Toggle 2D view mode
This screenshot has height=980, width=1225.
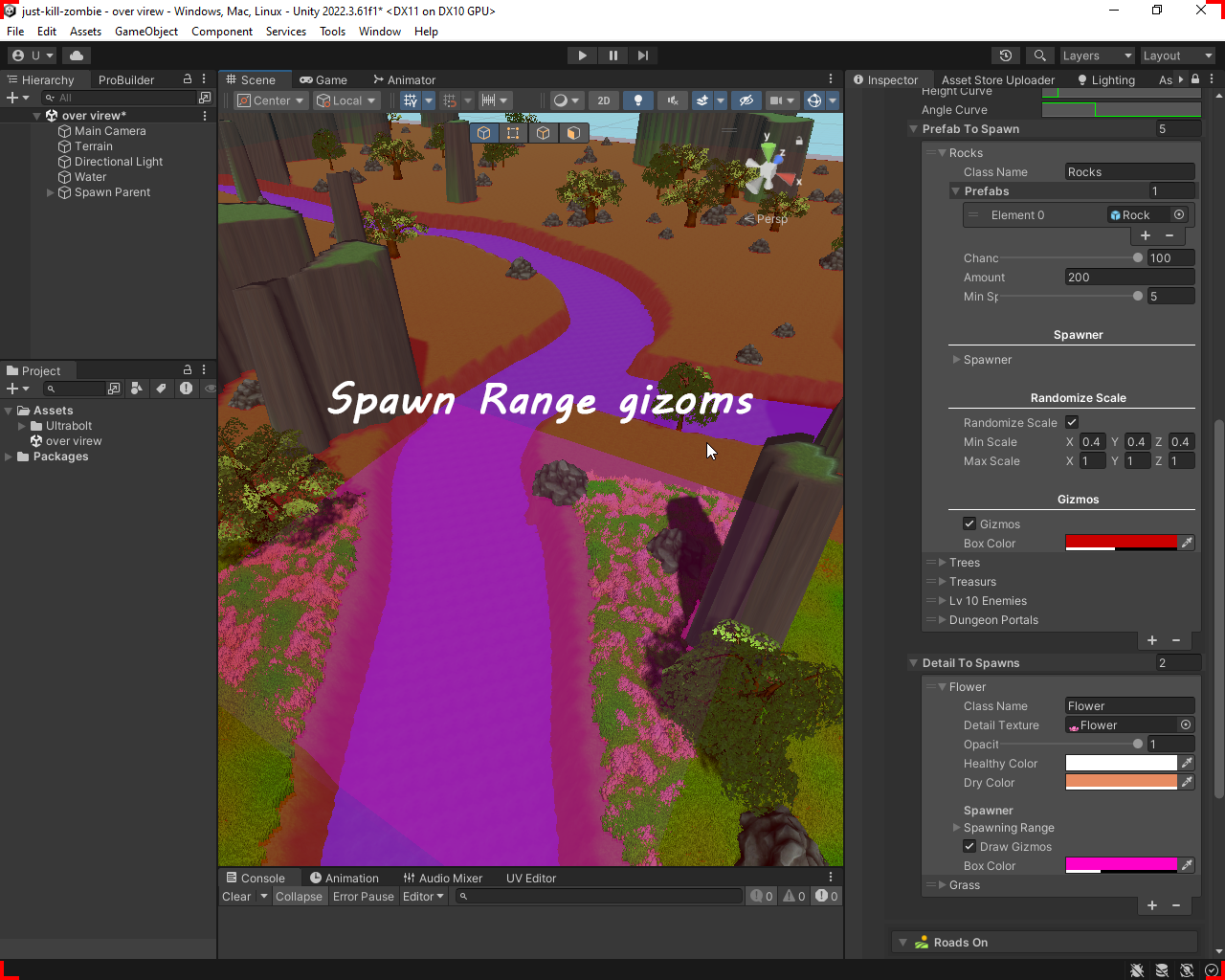click(x=603, y=100)
